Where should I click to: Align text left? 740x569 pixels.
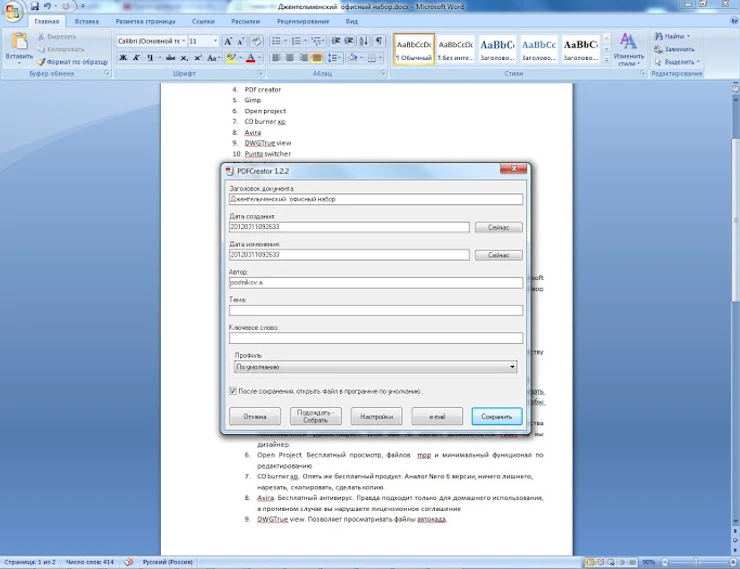click(277, 58)
